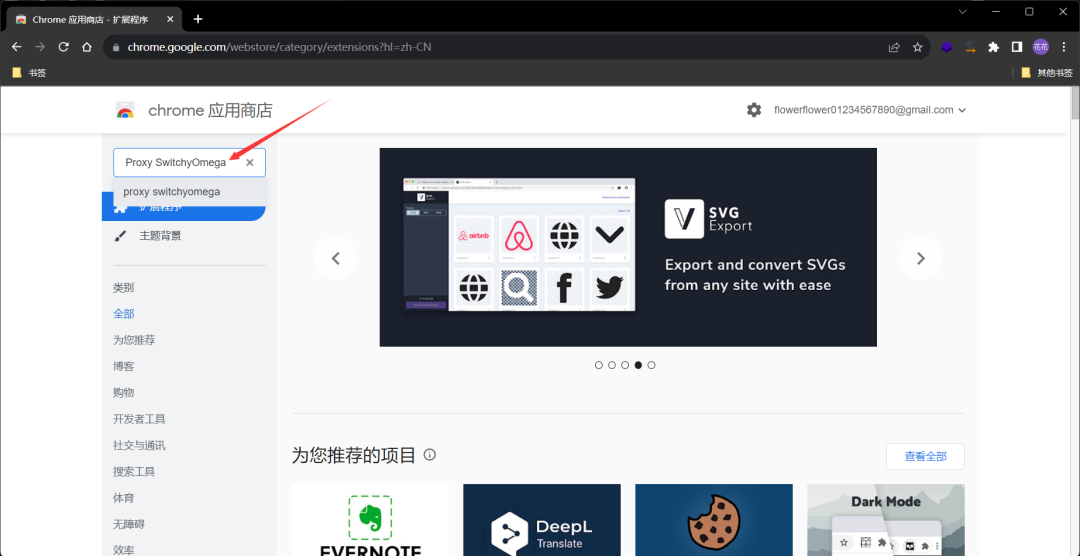The height and width of the screenshot is (556, 1080).
Task: Select 主题背景 in the sidebar
Action: [160, 236]
